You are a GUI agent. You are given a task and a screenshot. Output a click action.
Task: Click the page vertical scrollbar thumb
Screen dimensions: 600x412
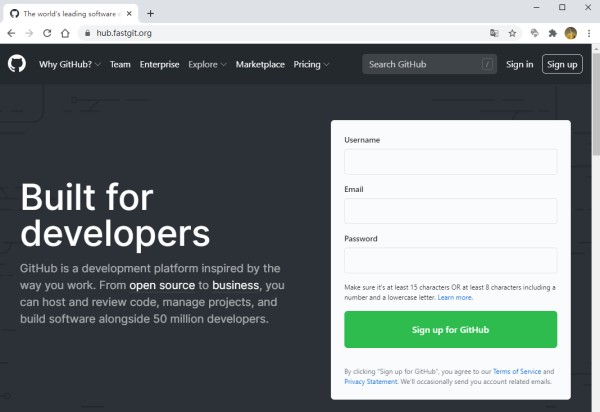596,104
